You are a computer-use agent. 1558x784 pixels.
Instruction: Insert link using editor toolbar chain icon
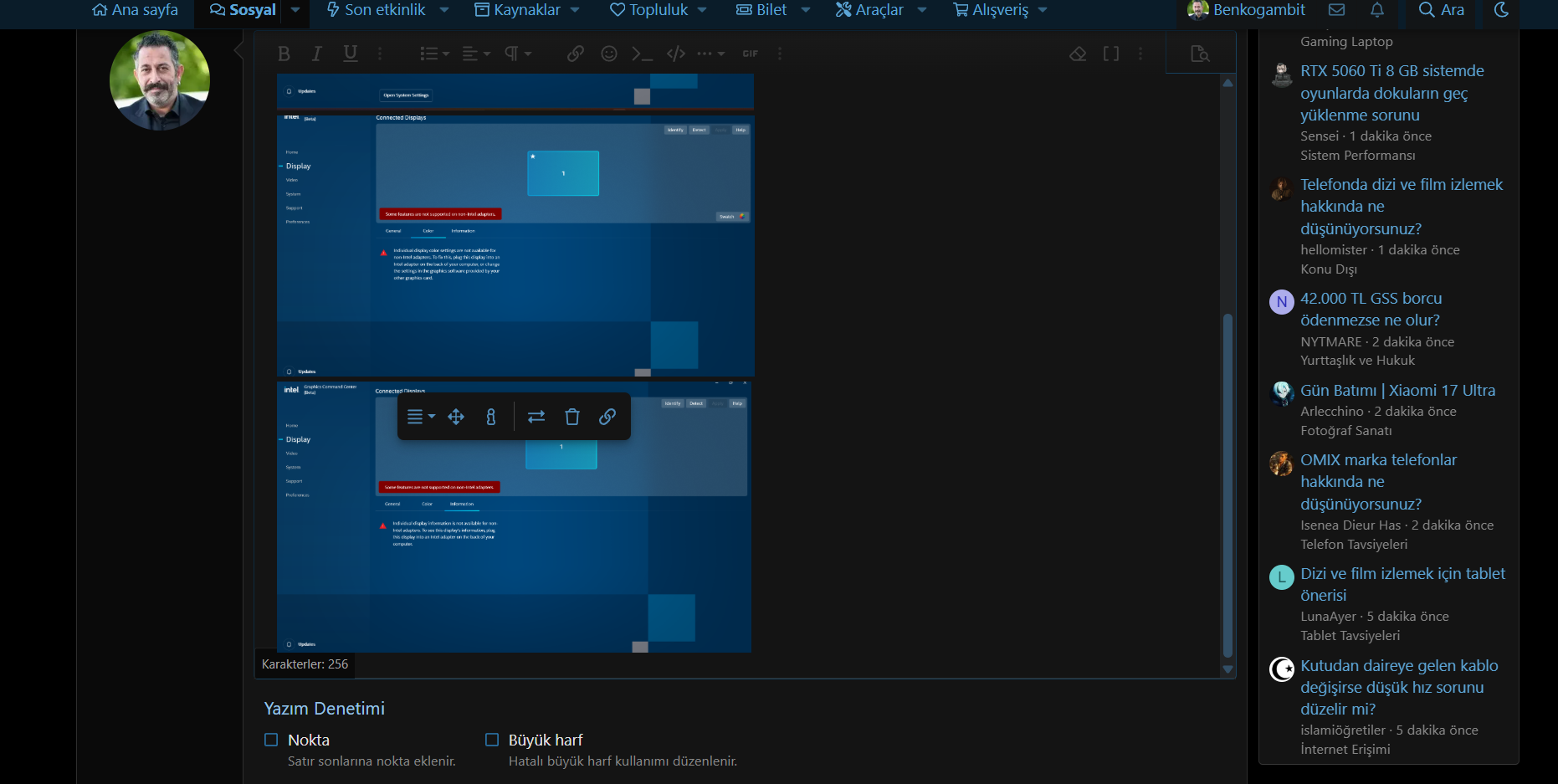pyautogui.click(x=575, y=54)
